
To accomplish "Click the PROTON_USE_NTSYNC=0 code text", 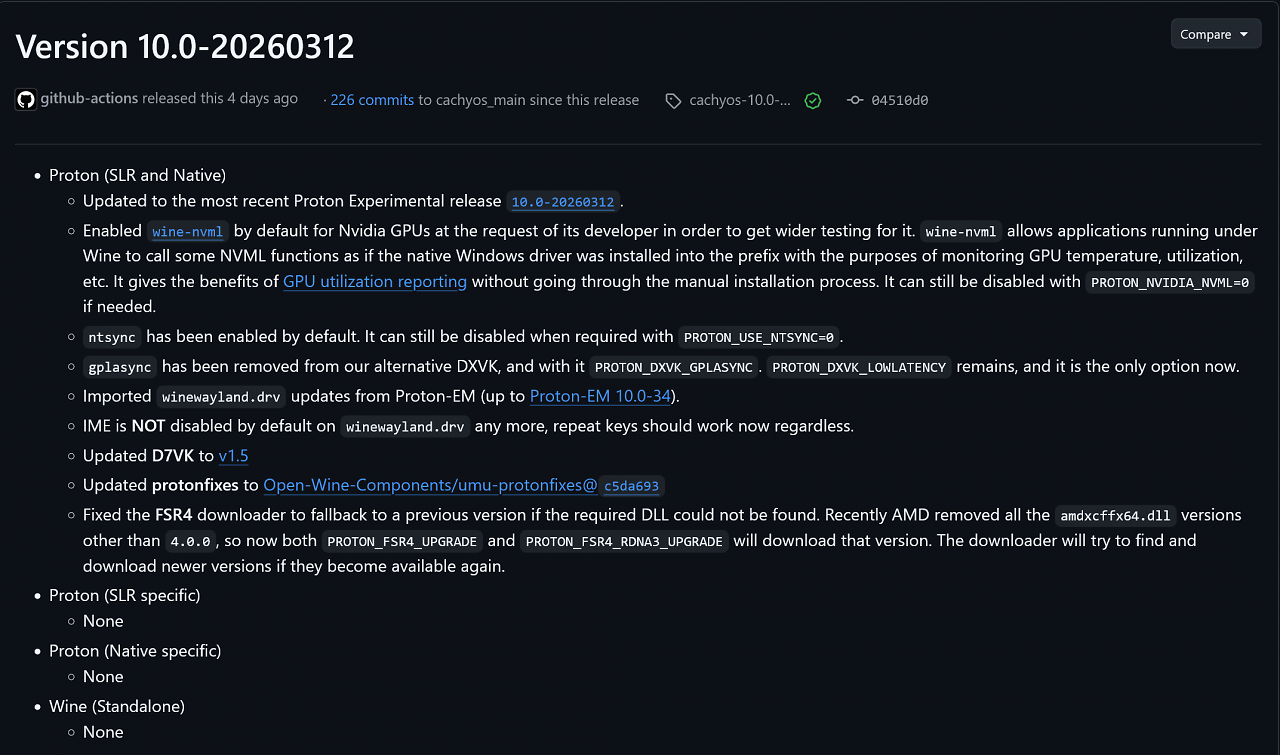I will pos(759,337).
